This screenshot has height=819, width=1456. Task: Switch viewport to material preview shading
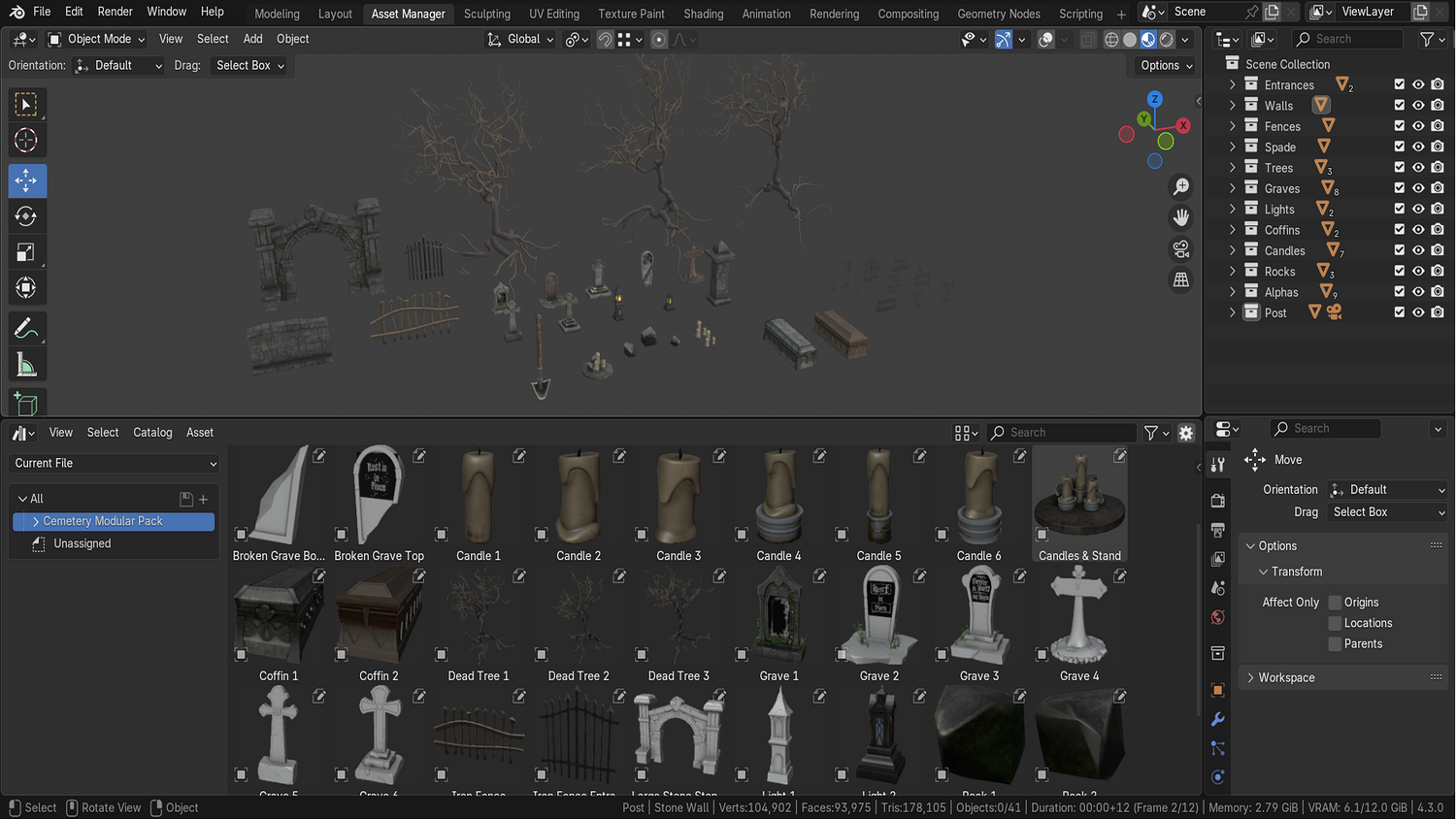[x=1148, y=40]
